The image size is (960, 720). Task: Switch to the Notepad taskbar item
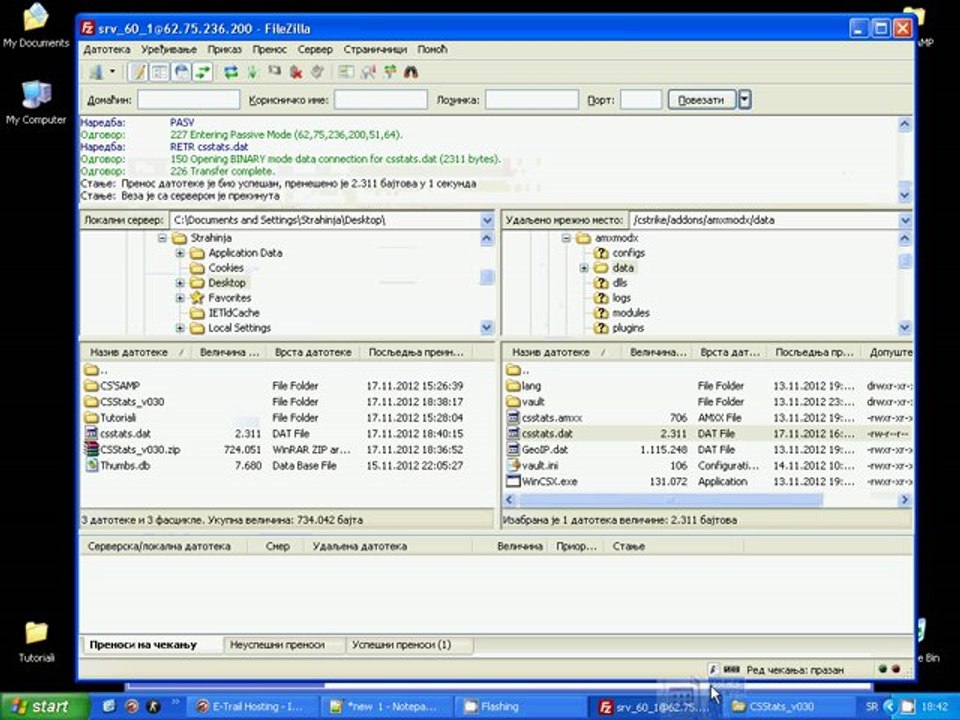point(386,707)
